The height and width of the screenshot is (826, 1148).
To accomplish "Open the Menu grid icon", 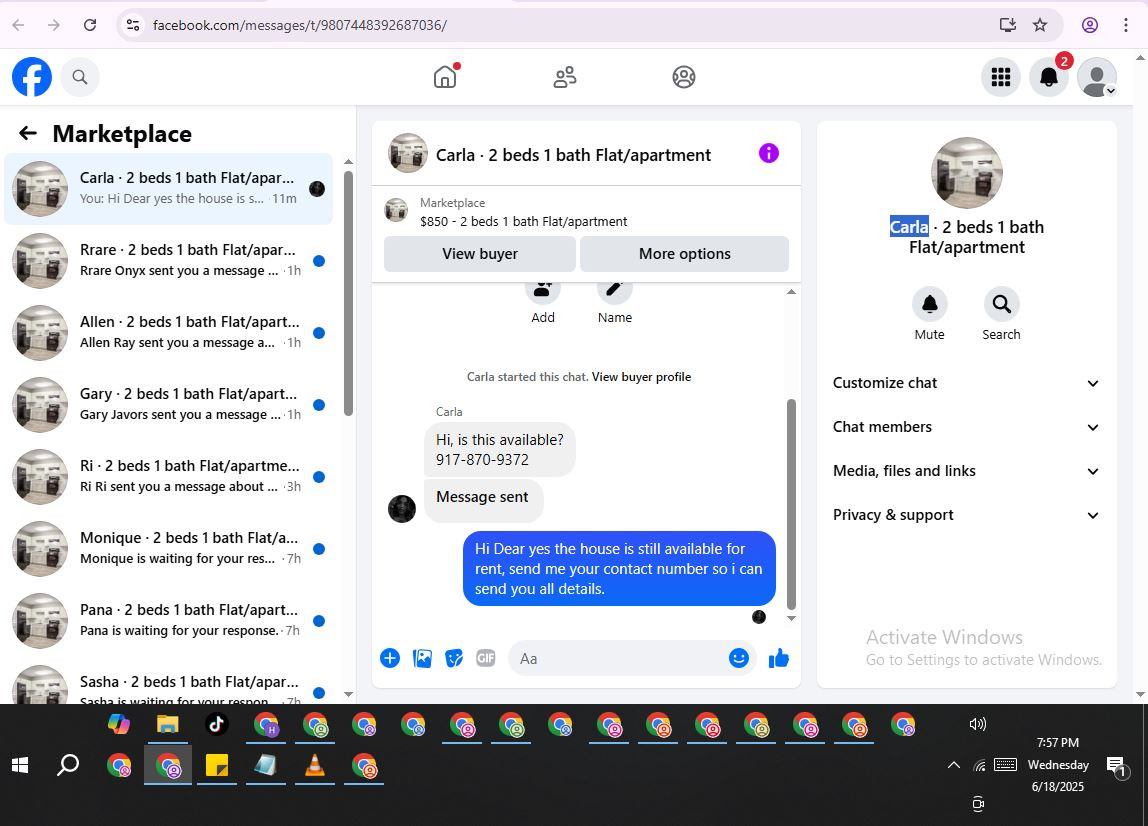I will [x=1001, y=77].
